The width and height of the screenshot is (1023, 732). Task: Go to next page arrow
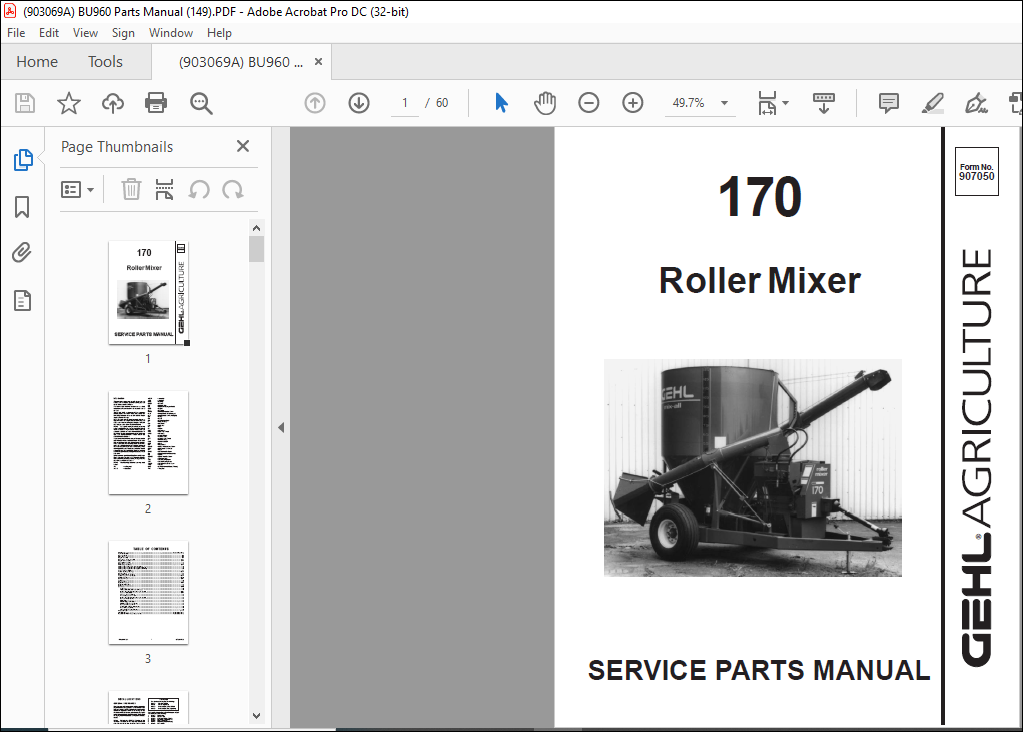click(x=359, y=103)
